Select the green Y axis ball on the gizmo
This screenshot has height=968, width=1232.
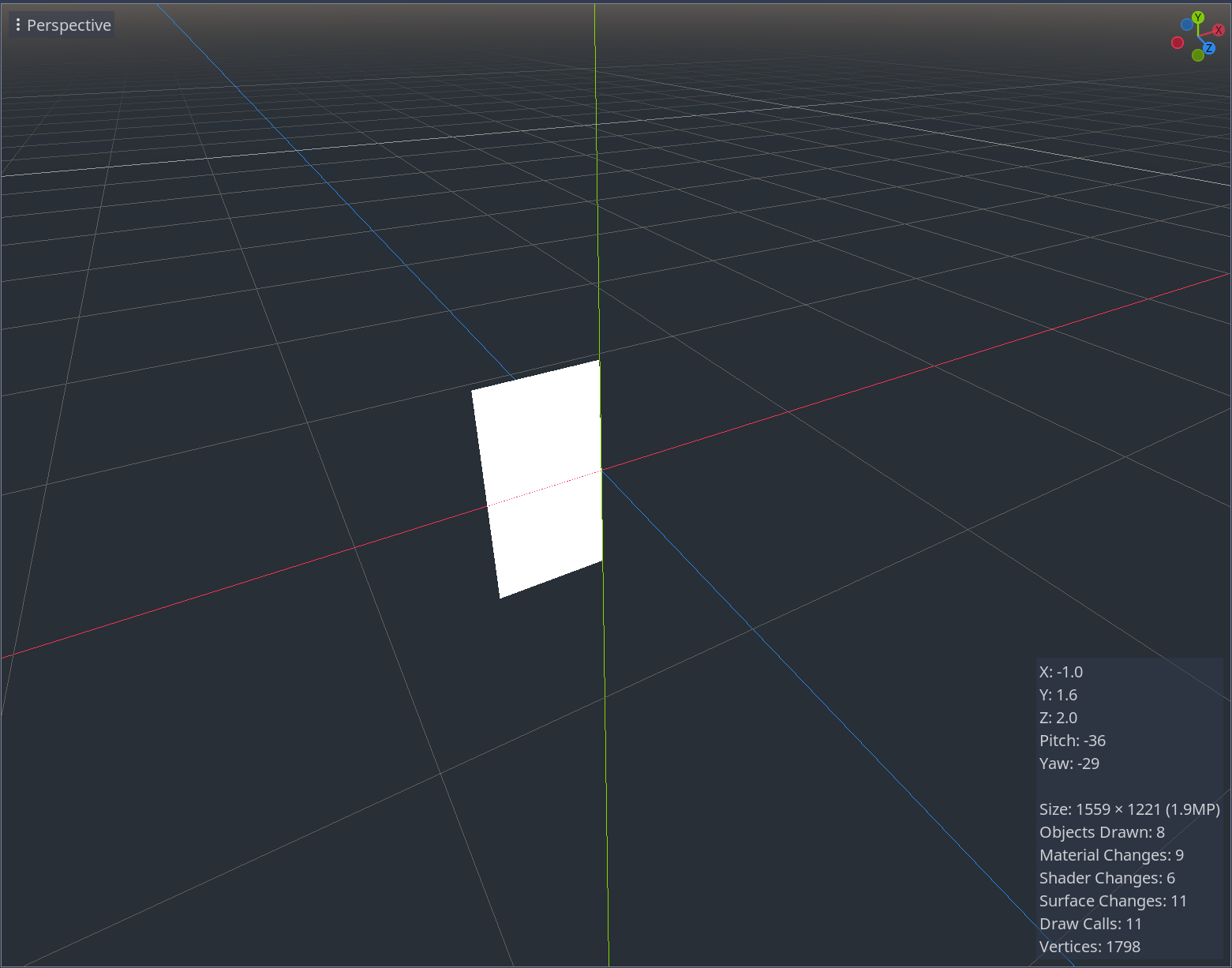click(x=1198, y=17)
